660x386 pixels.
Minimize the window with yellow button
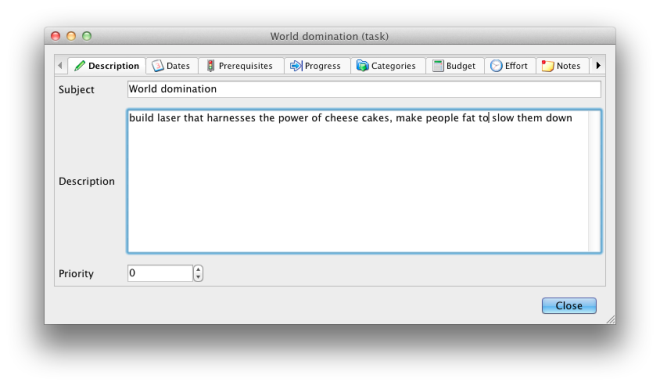click(71, 36)
